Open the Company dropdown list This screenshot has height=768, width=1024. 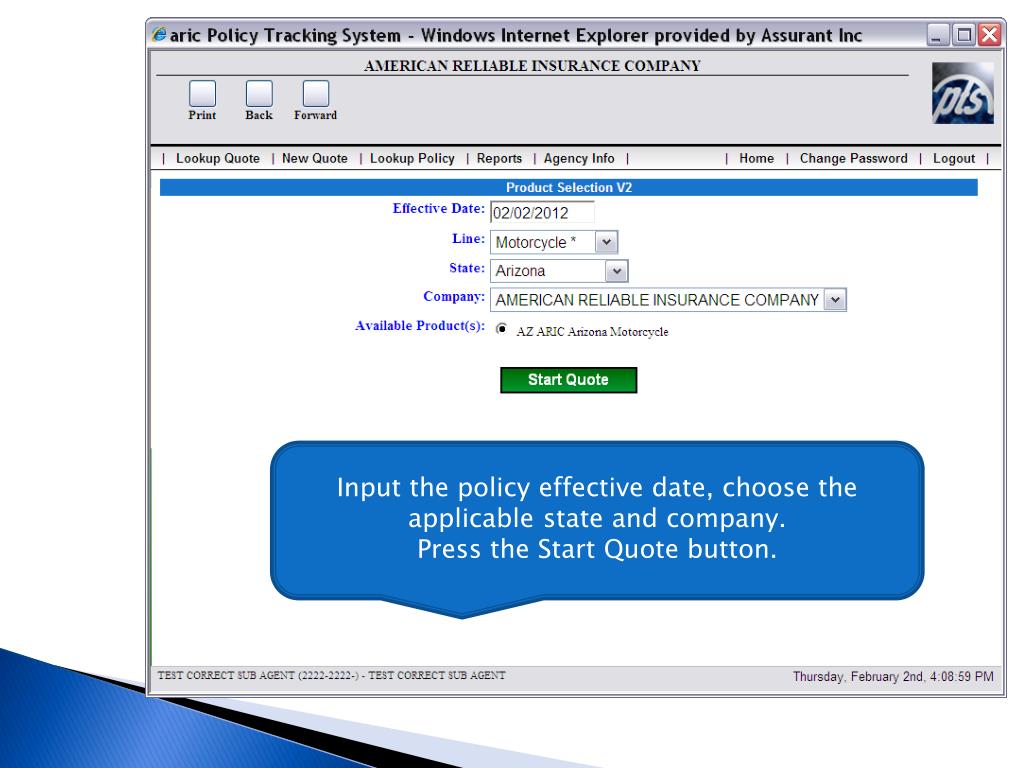[668, 300]
